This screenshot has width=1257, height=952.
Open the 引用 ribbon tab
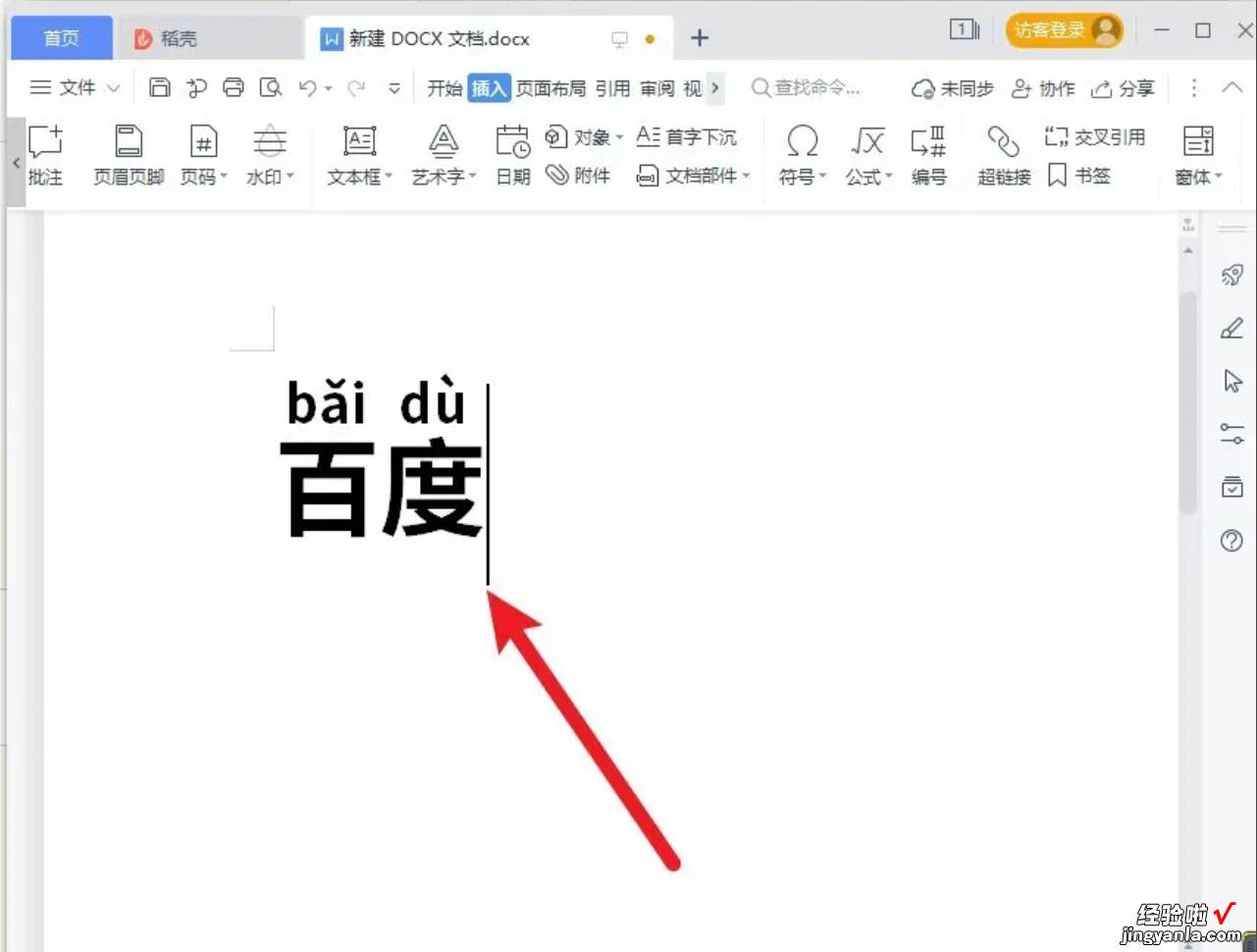(x=612, y=88)
